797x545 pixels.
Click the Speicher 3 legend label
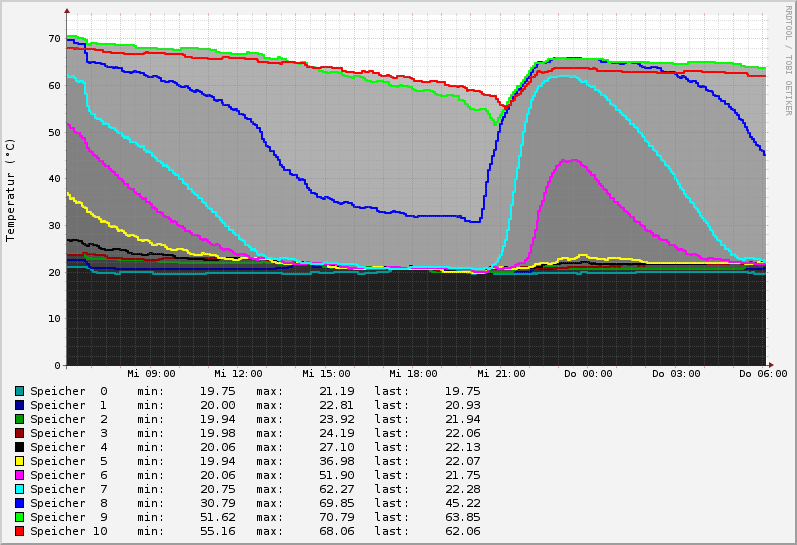[68, 433]
